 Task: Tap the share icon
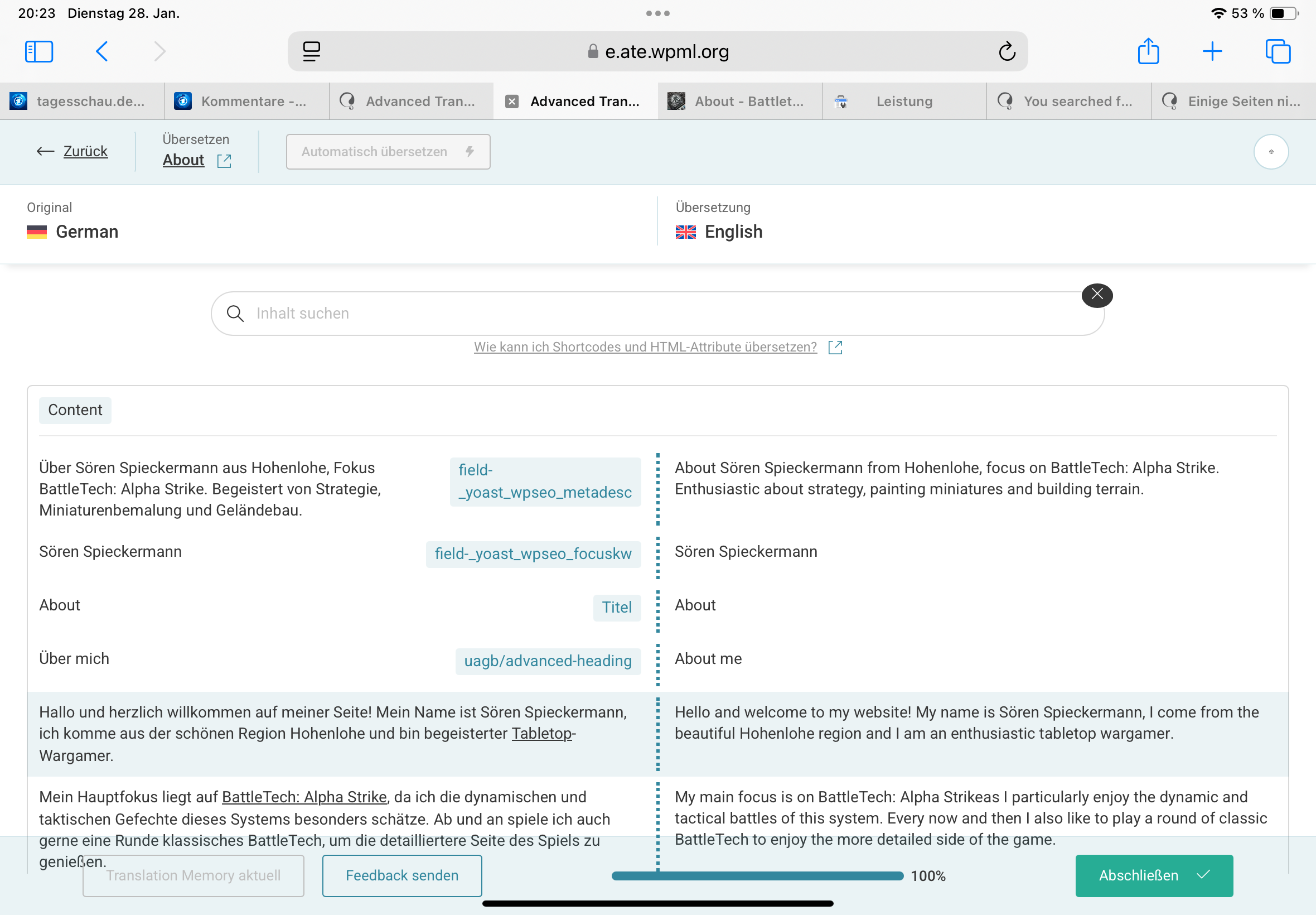pyautogui.click(x=1148, y=51)
